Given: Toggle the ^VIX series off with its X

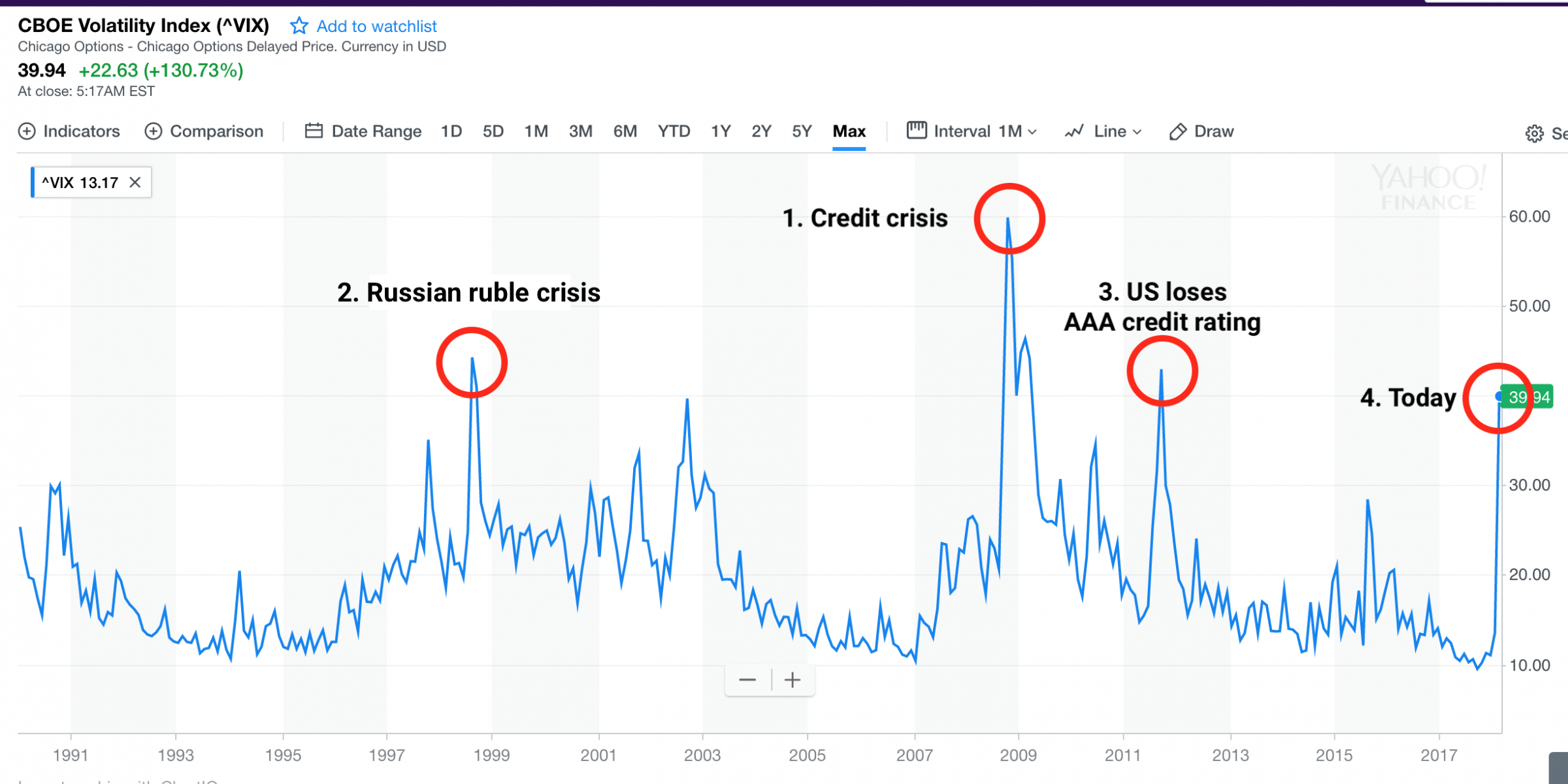Looking at the screenshot, I should (x=135, y=182).
